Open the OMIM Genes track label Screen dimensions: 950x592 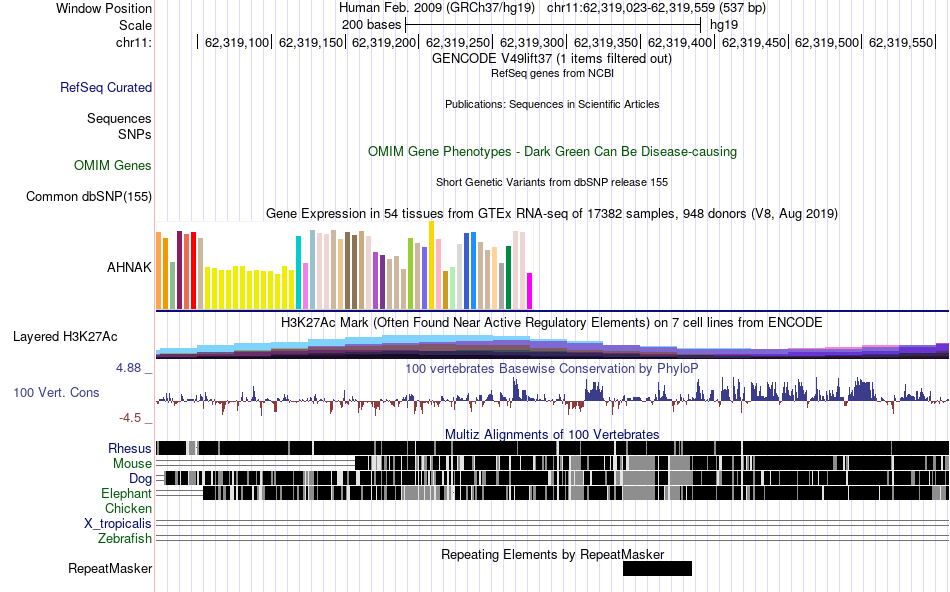(x=112, y=165)
